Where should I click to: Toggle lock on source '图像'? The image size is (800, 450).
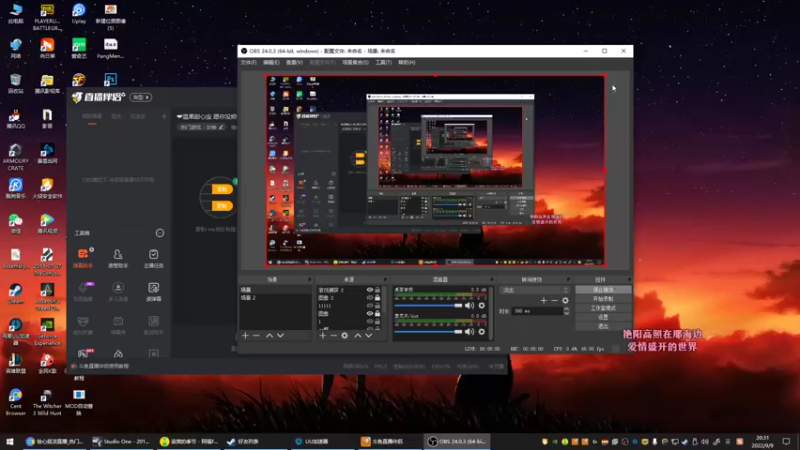coord(378,313)
